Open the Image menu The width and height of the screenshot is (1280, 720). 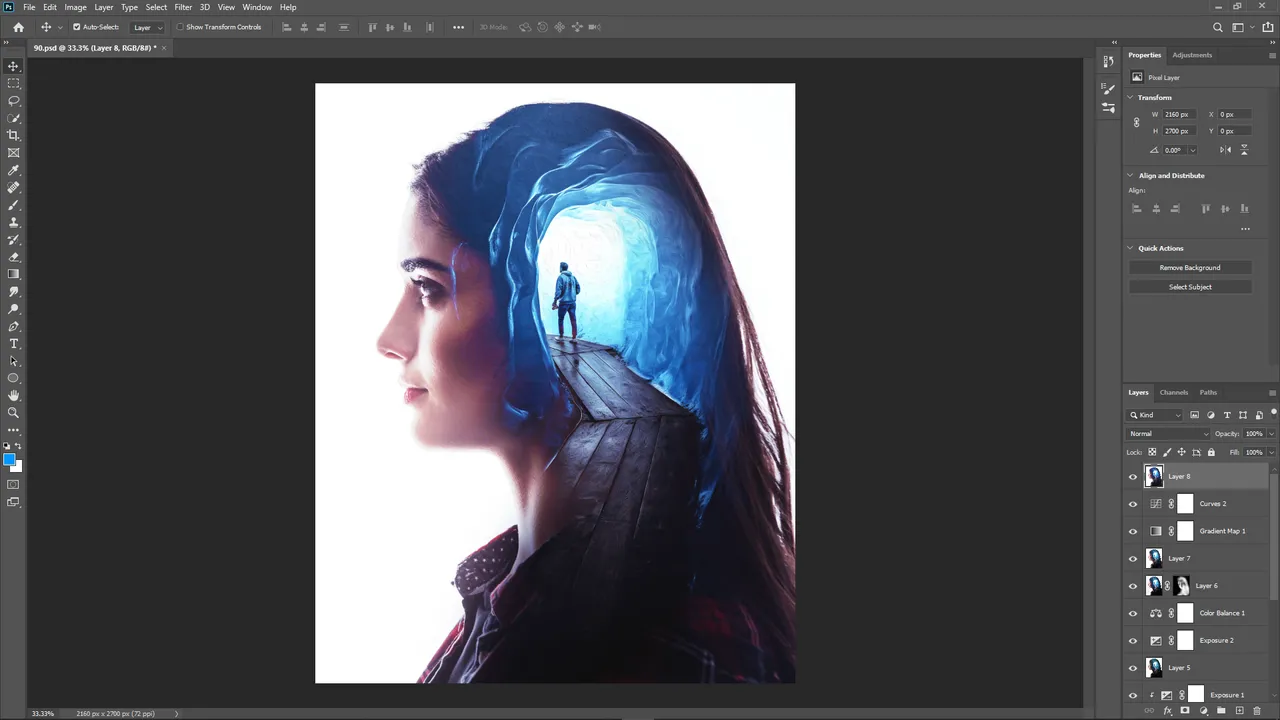[75, 7]
